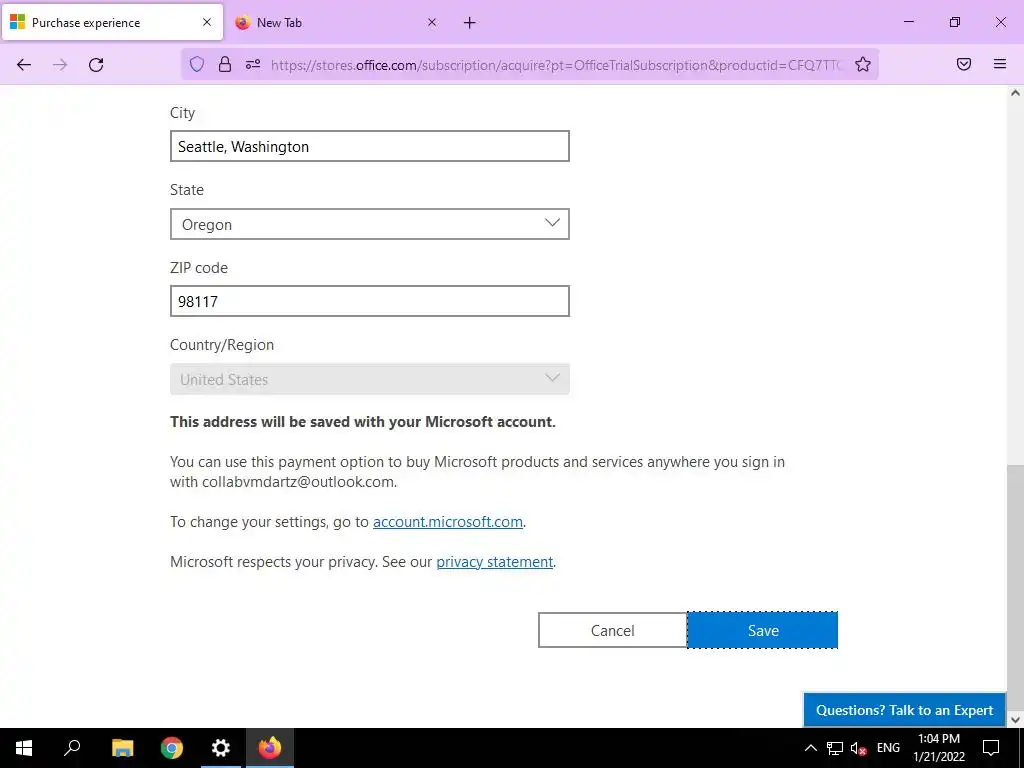The image size is (1024, 768).
Task: Click the address bar URL
Action: click(x=557, y=65)
